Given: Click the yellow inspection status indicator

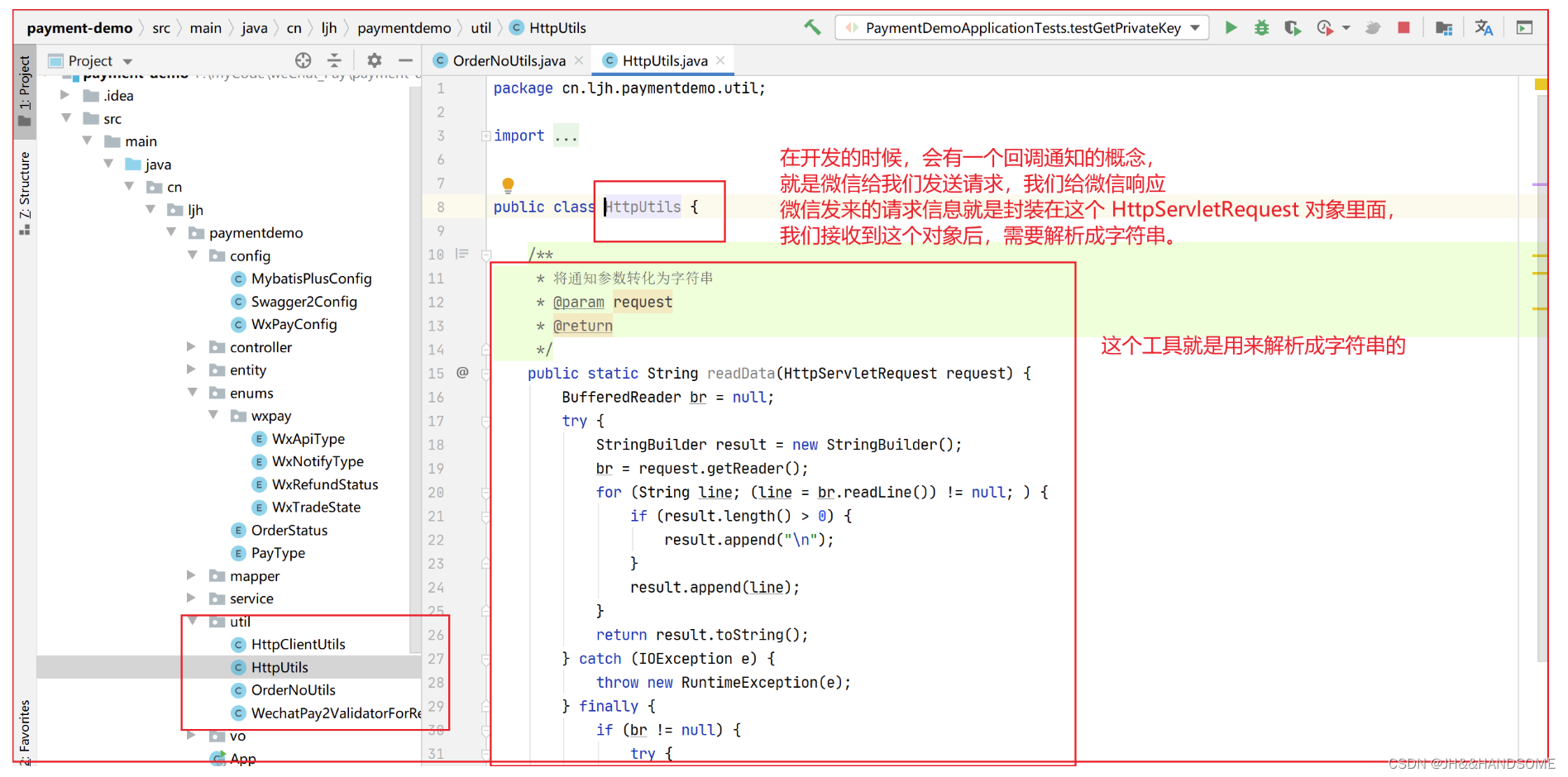Looking at the screenshot, I should [1541, 84].
